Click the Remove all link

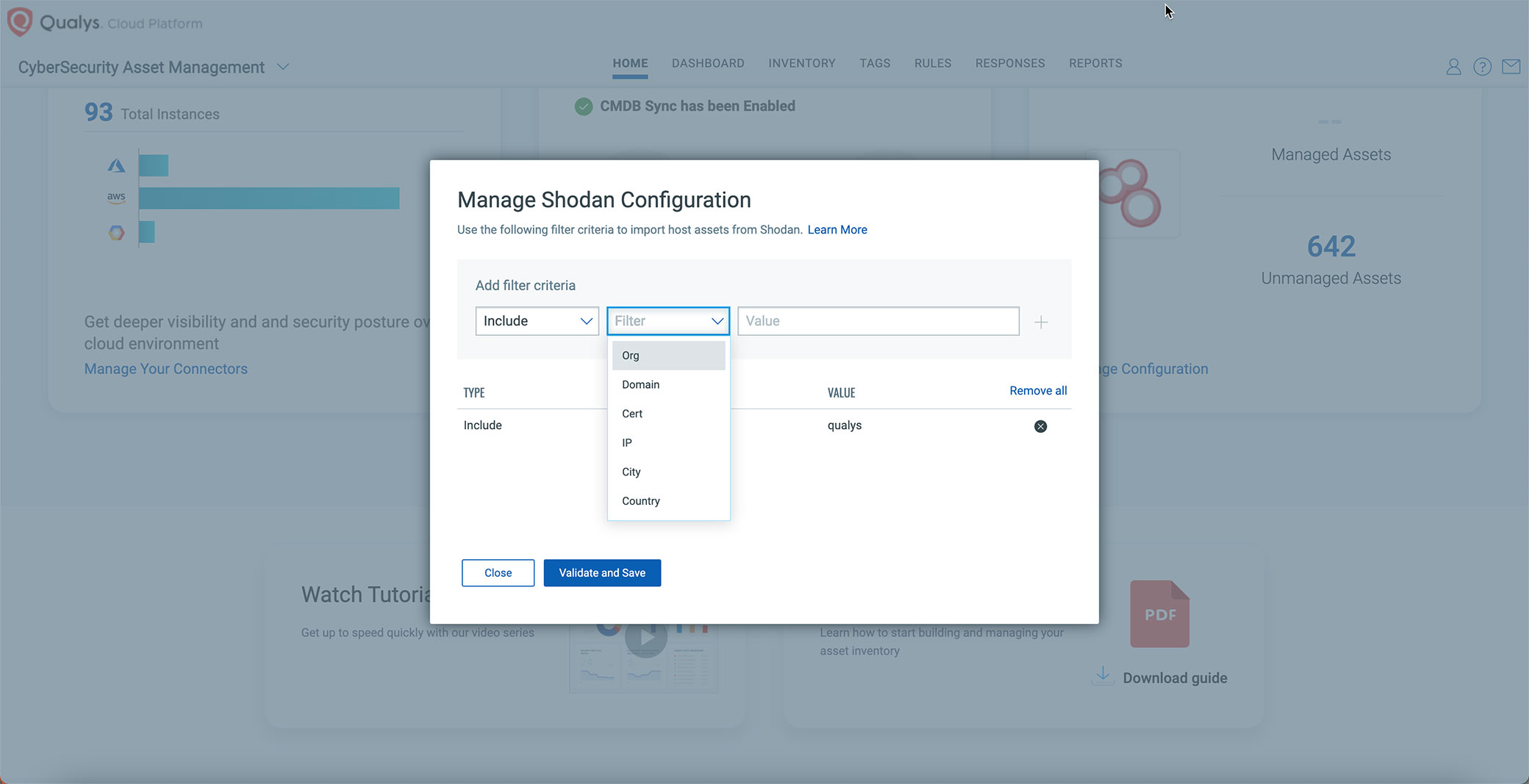pyautogui.click(x=1038, y=390)
